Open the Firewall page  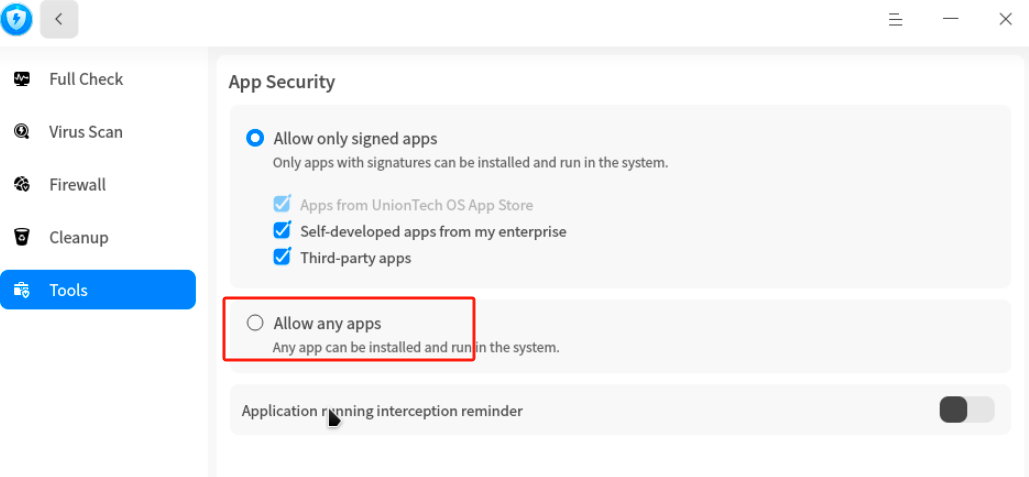point(78,185)
